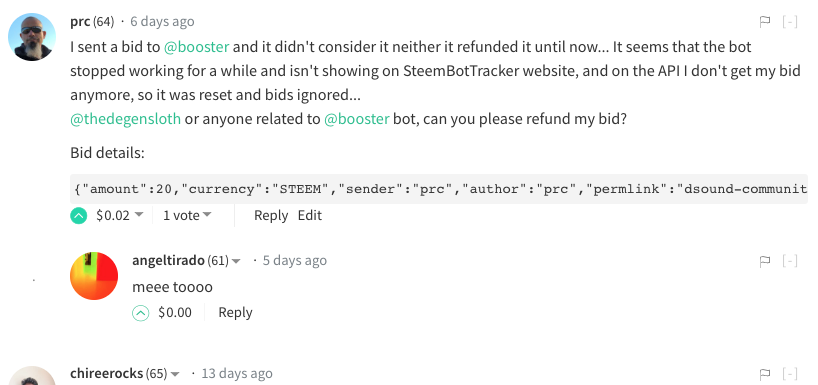Reply to prc's comment
The image size is (818, 385).
[x=271, y=215]
